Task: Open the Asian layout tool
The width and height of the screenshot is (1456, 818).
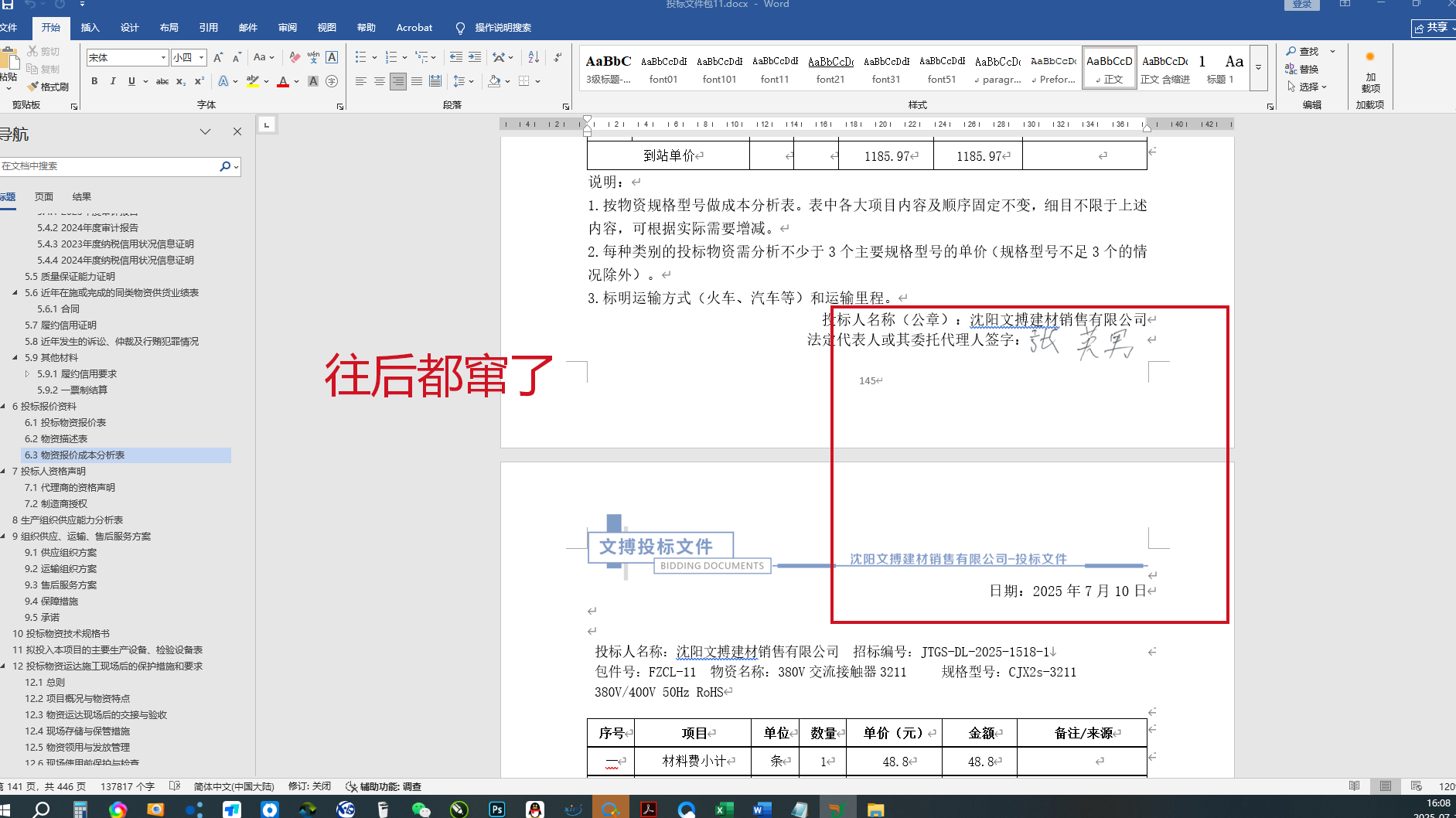Action: [x=499, y=57]
